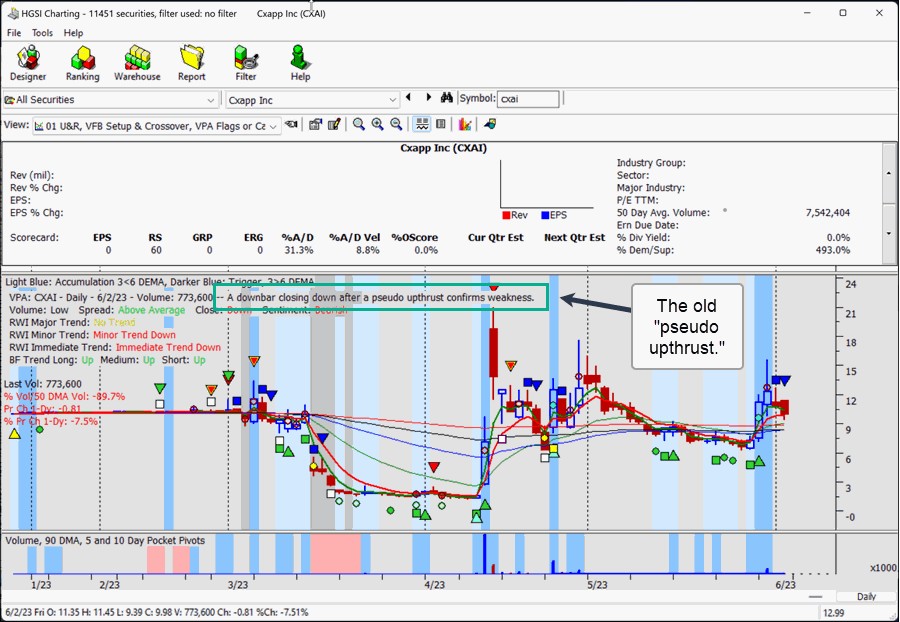Click the Daily period button
Image resolution: width=900 pixels, height=622 pixels.
[866, 597]
